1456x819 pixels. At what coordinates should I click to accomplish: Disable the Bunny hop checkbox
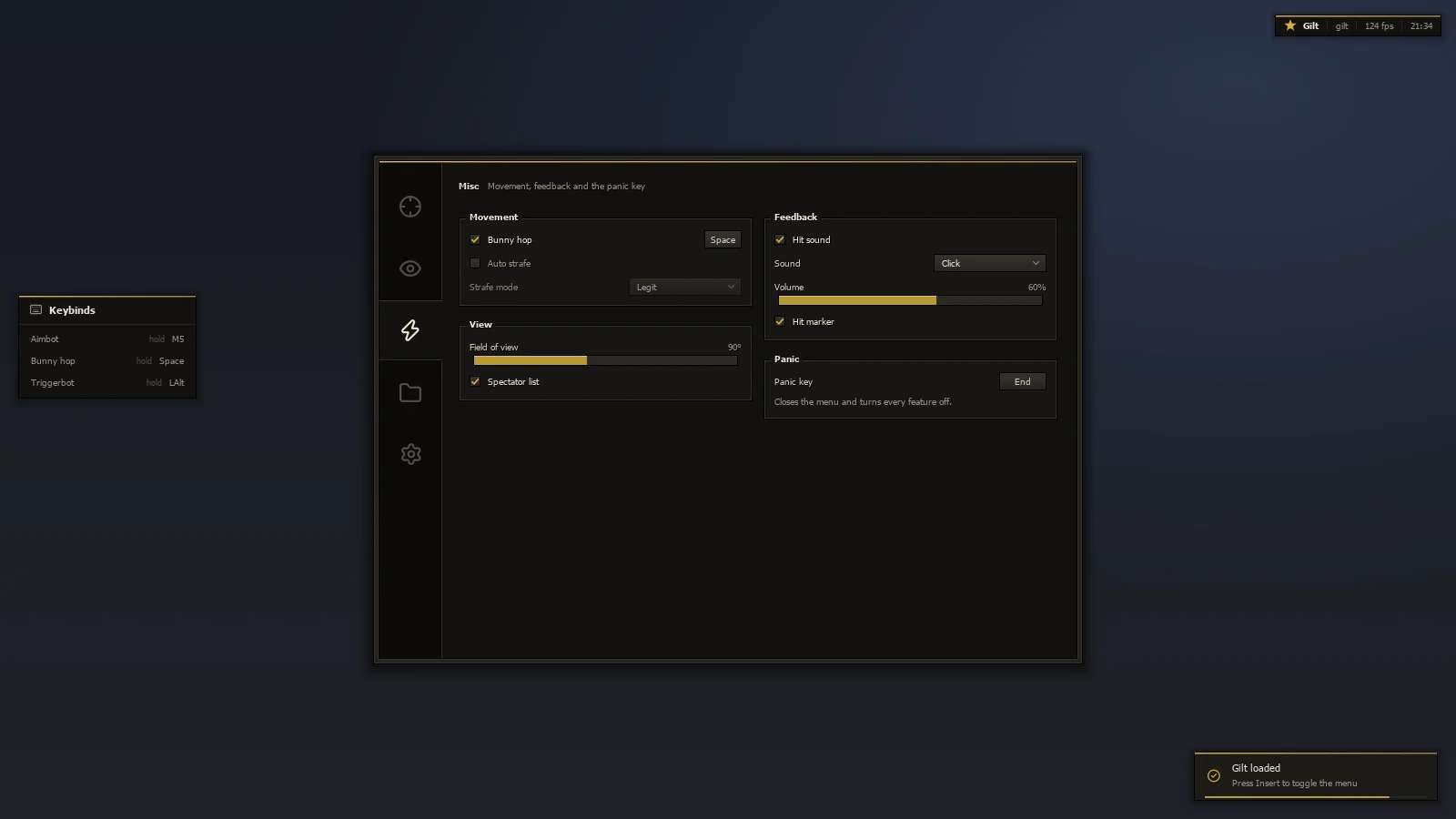475,239
